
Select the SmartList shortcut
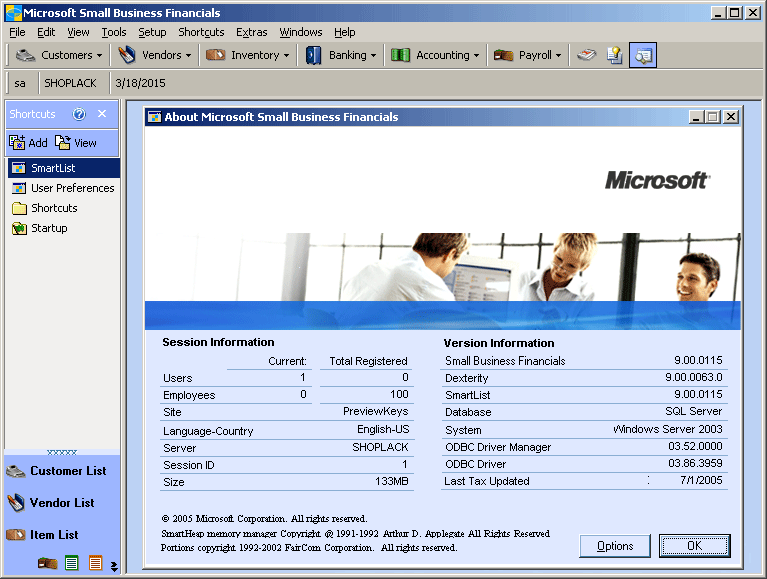click(64, 168)
